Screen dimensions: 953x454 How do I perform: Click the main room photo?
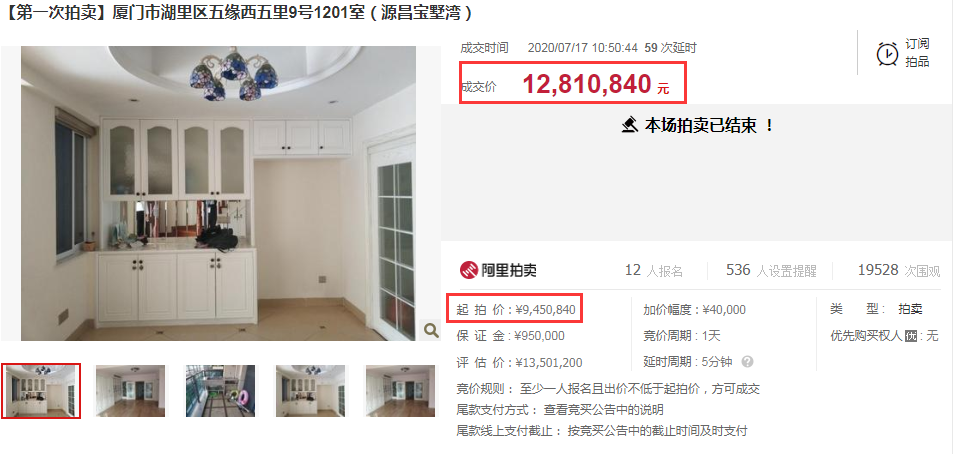[x=218, y=193]
